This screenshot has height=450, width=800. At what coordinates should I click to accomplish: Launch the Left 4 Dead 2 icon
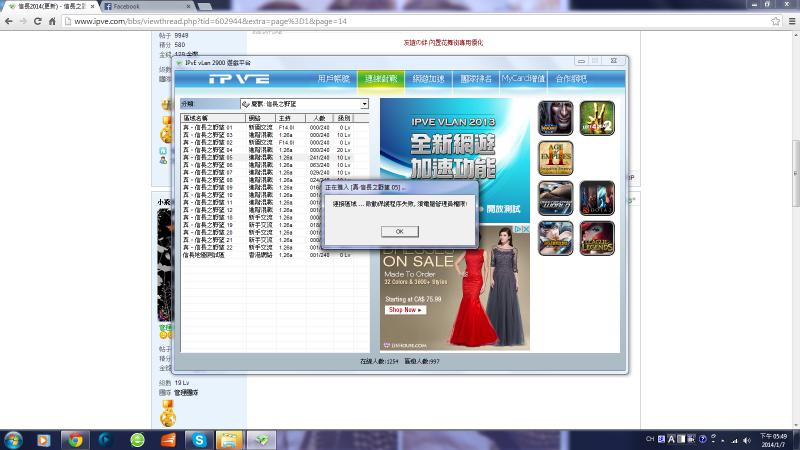click(x=597, y=119)
